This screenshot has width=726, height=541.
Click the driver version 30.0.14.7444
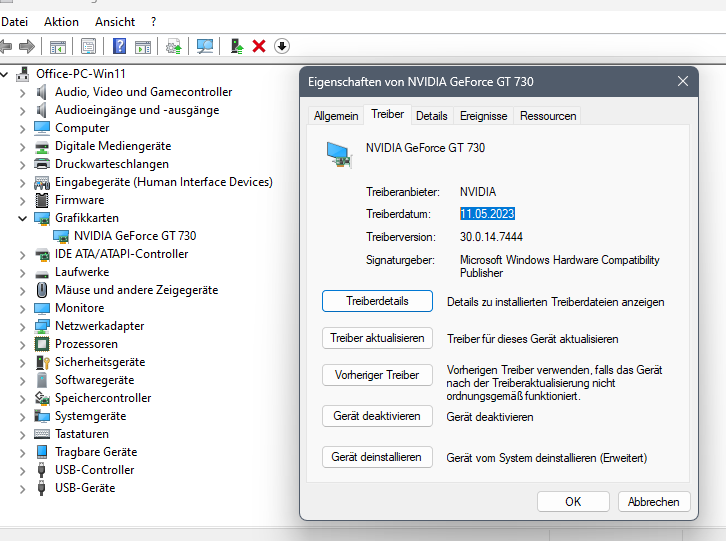(x=491, y=237)
